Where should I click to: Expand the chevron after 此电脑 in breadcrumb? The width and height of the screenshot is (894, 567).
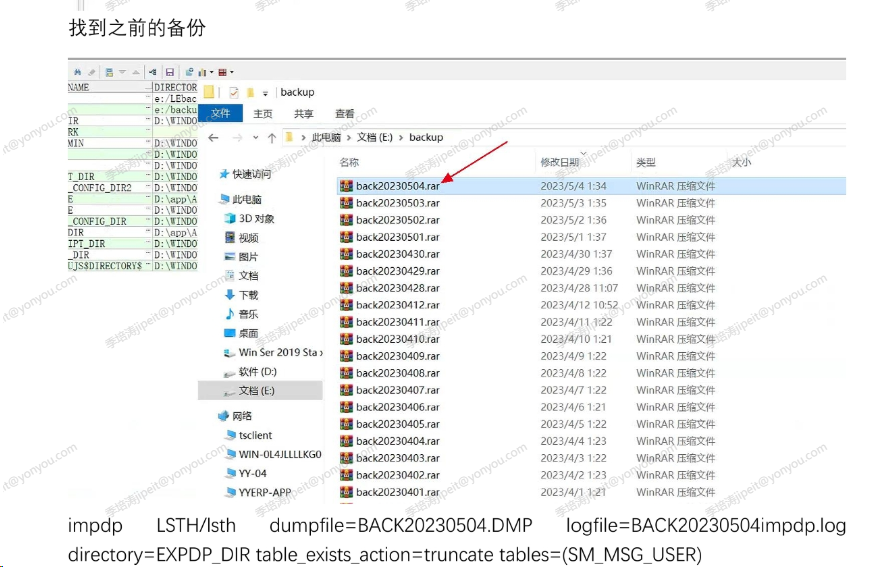point(348,137)
